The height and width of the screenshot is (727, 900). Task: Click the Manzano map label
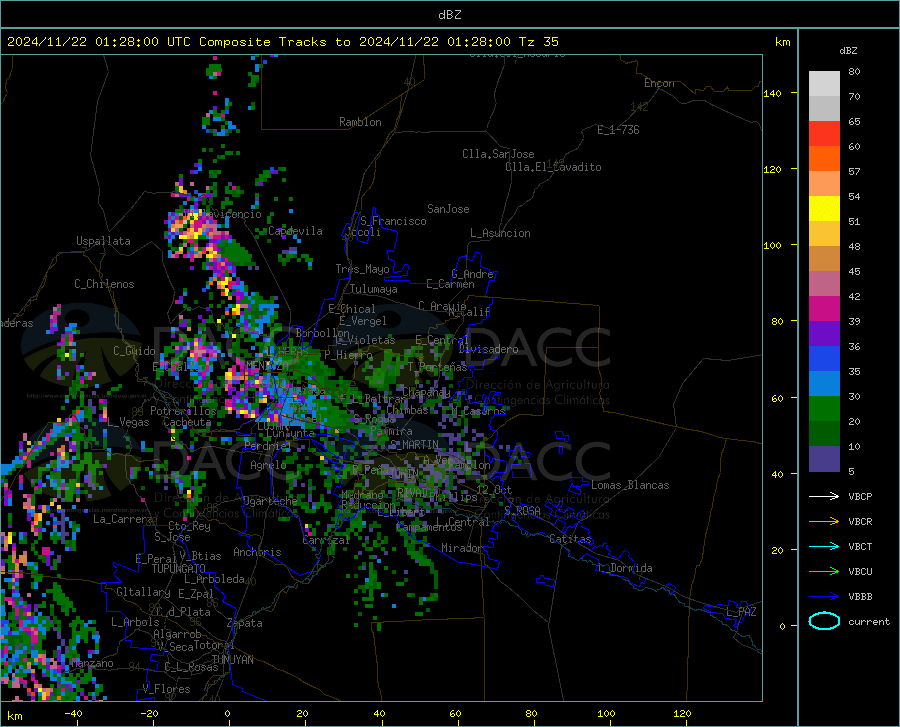pos(92,663)
